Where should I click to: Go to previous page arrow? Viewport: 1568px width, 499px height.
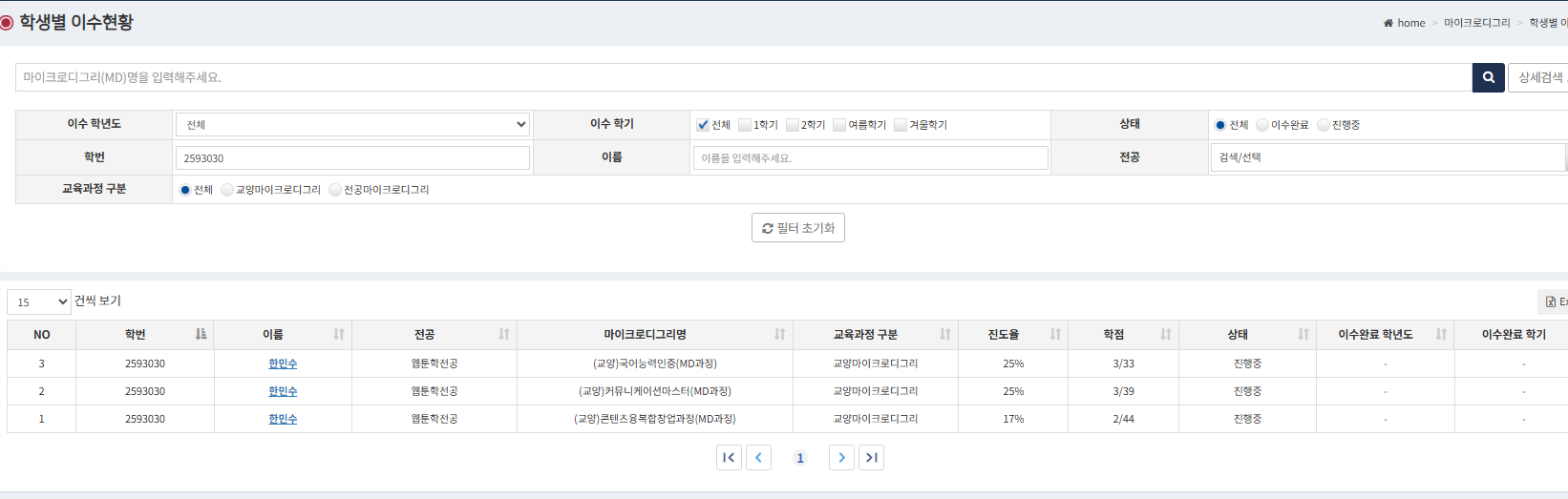[758, 458]
